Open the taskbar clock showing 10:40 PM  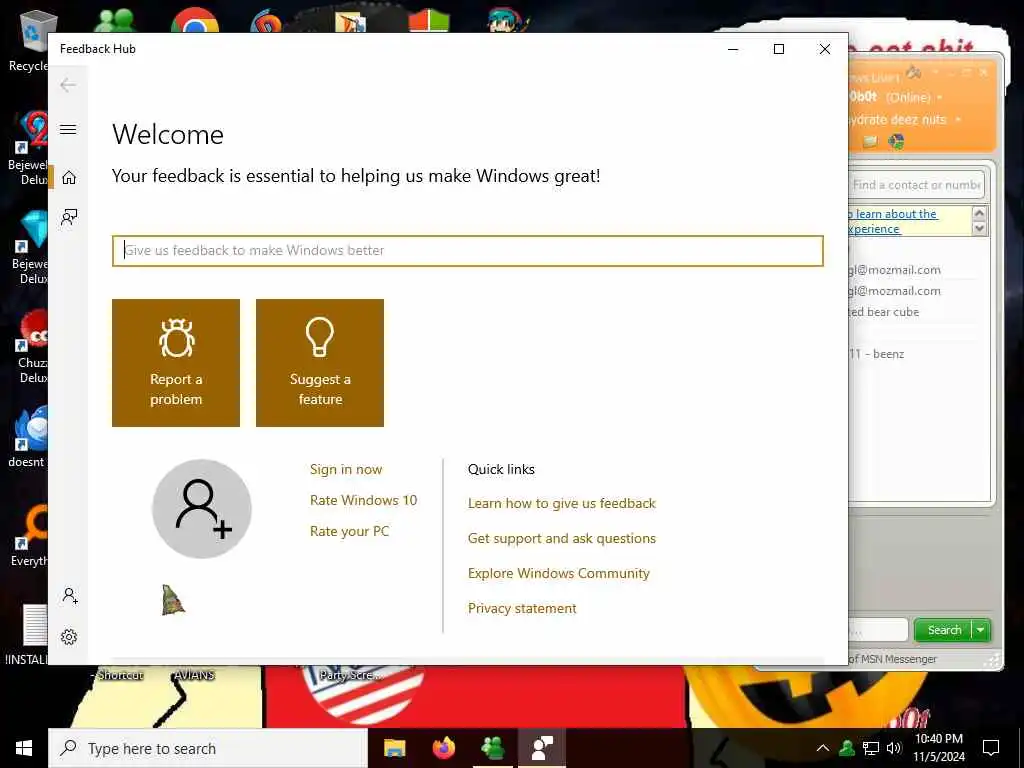click(x=938, y=748)
